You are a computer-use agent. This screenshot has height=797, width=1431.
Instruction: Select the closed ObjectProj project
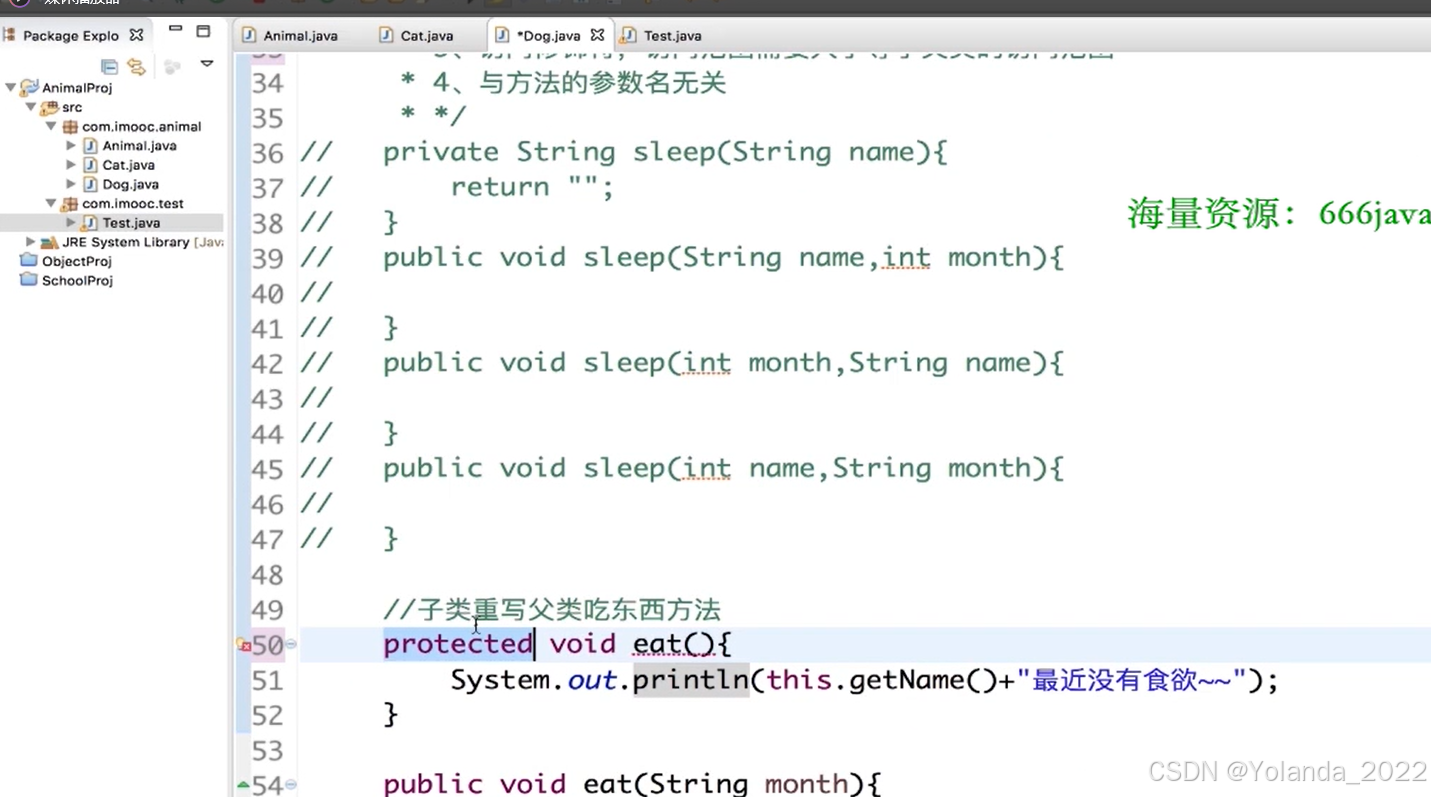77,261
